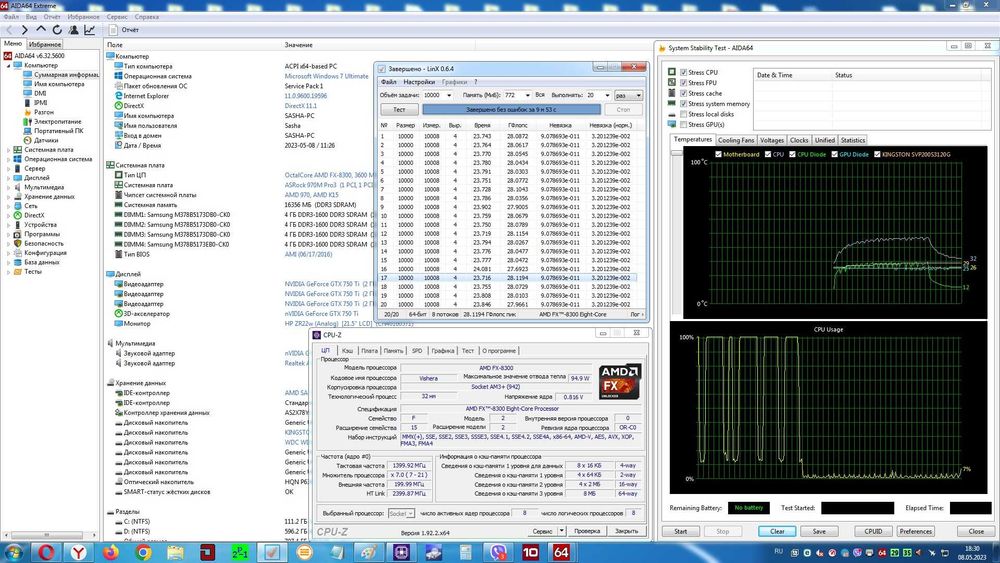Select Портативный ПК in the tree
This screenshot has height=563, width=1000.
(59, 131)
